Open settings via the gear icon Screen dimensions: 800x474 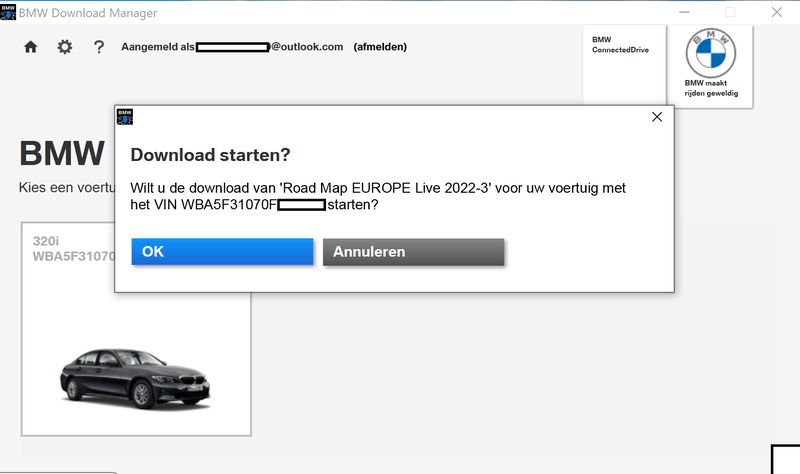coord(65,47)
